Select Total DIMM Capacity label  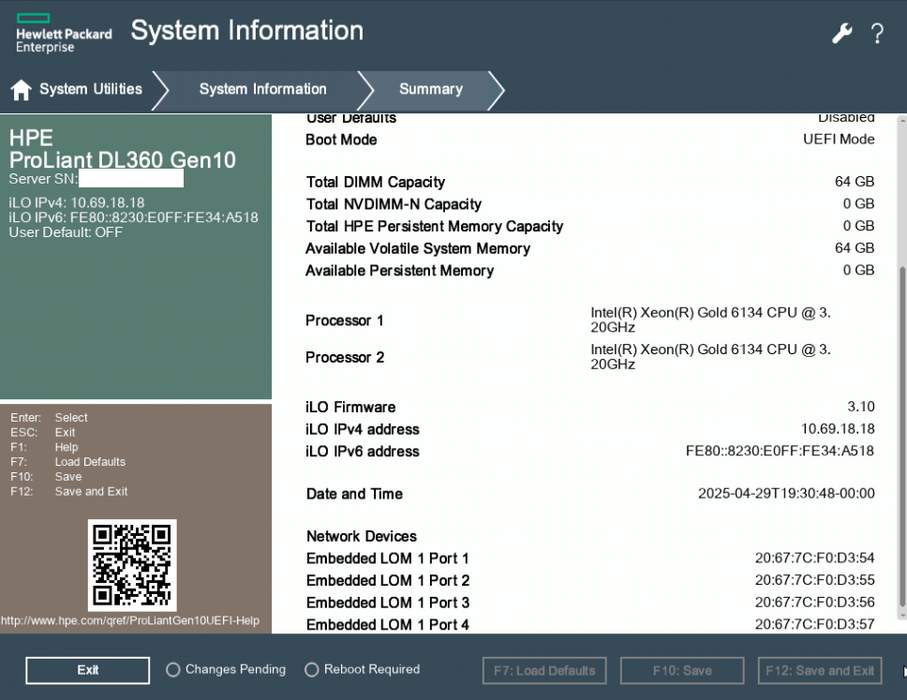(375, 182)
